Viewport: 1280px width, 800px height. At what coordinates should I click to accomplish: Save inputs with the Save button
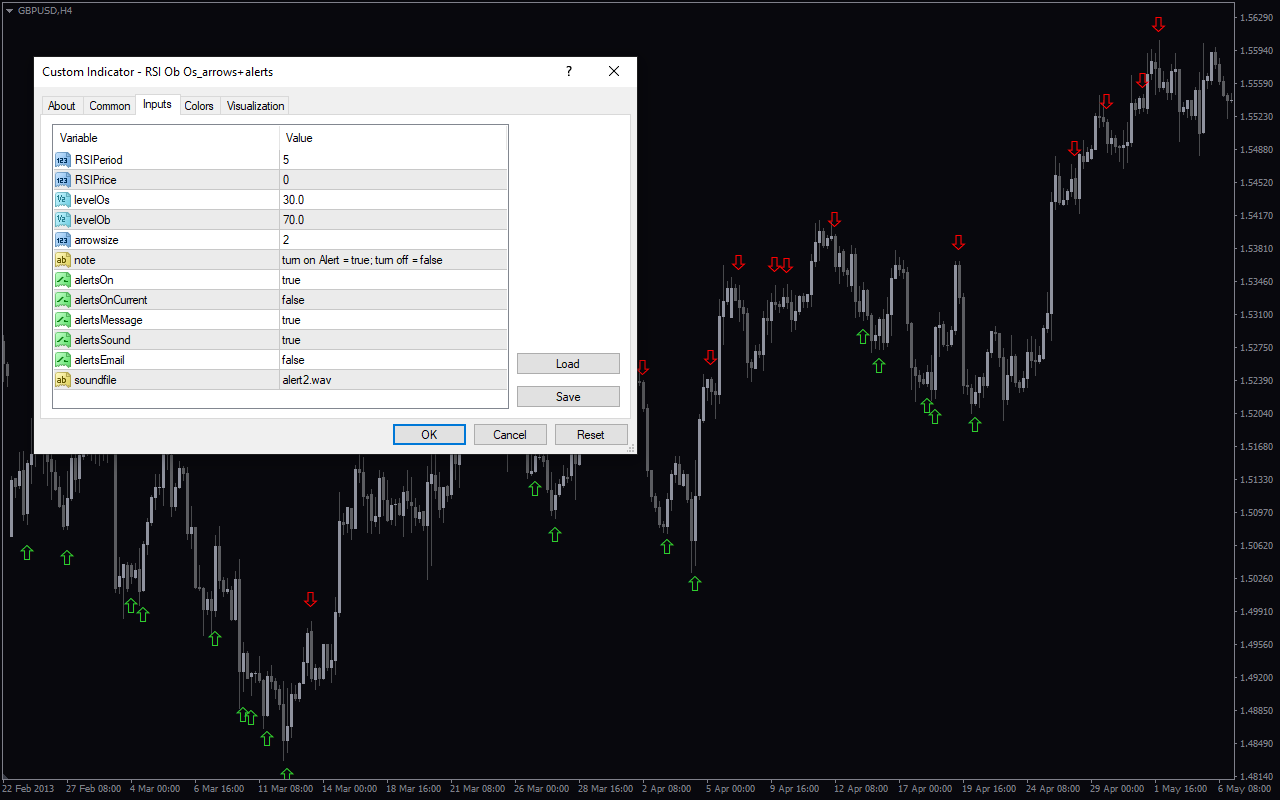pos(568,397)
